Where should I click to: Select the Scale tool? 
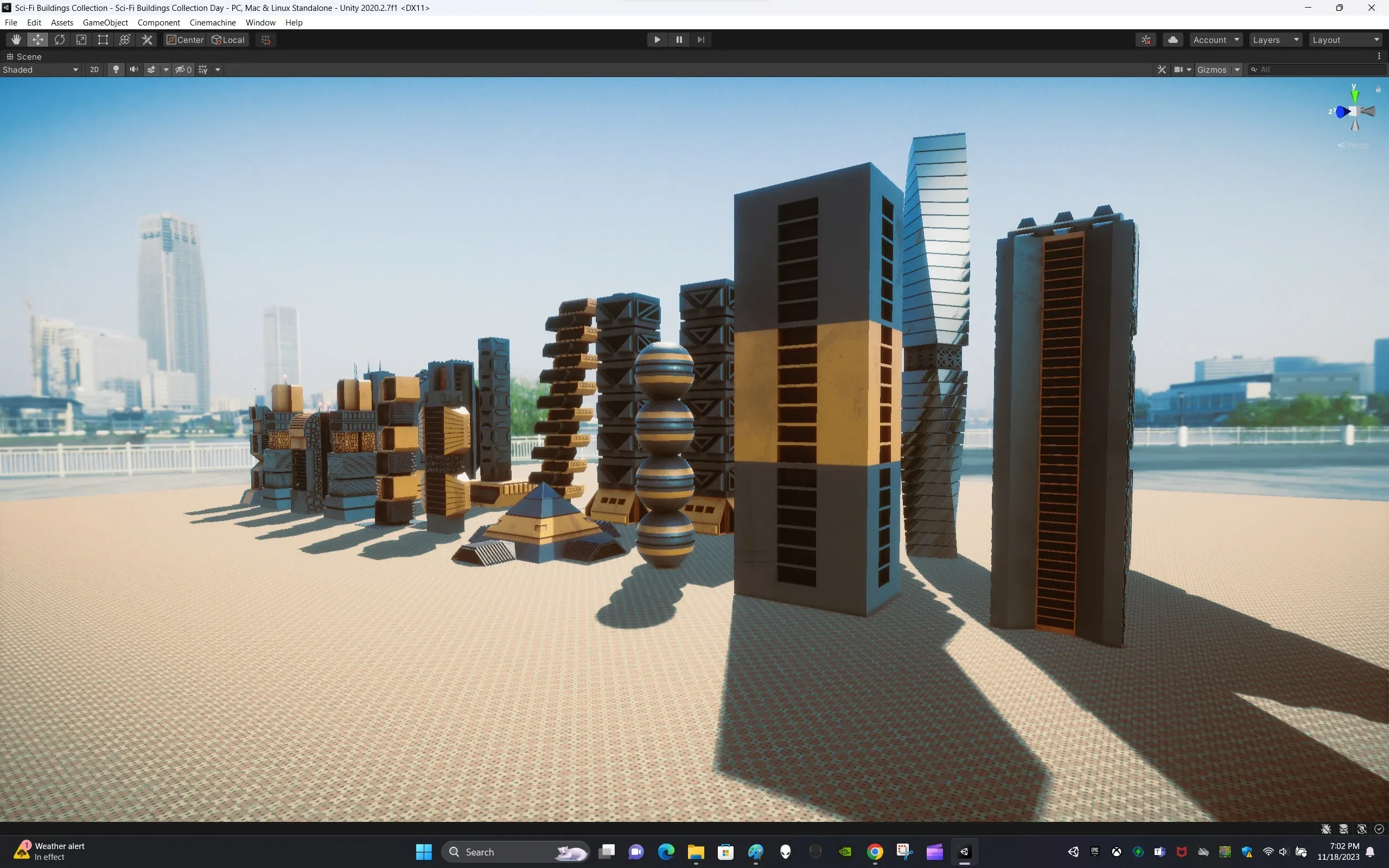point(81,39)
